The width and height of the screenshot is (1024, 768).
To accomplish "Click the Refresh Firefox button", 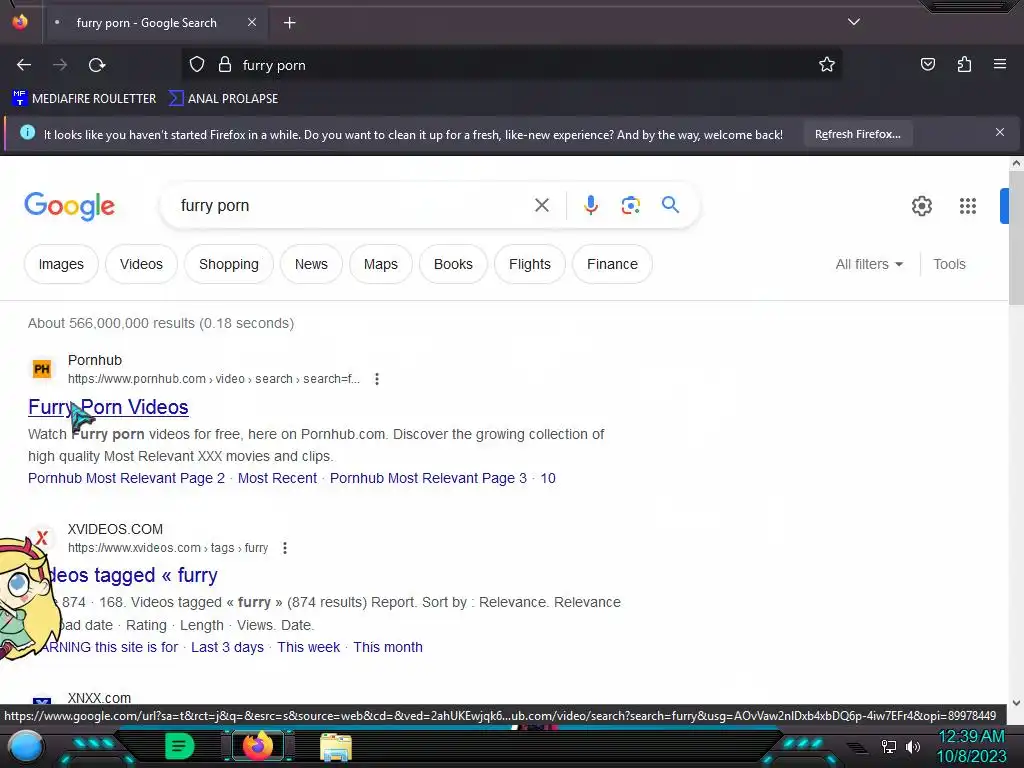I will (x=857, y=134).
